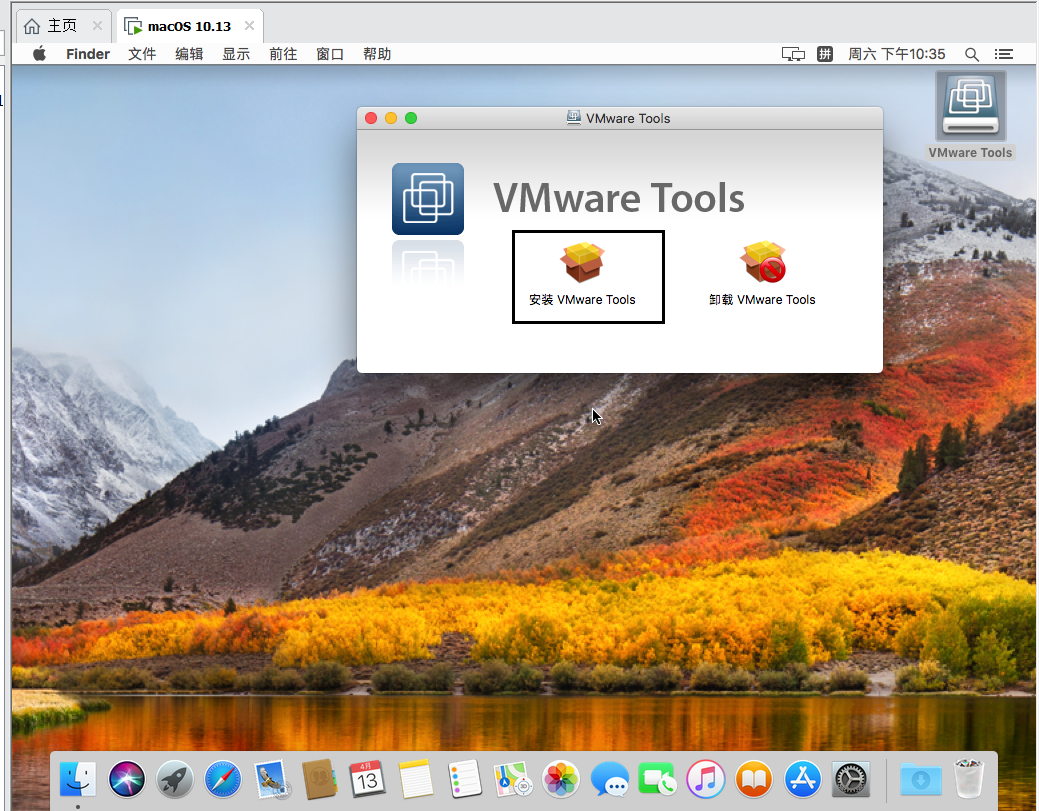
Task: Open Photos app in Dock
Action: [561, 779]
